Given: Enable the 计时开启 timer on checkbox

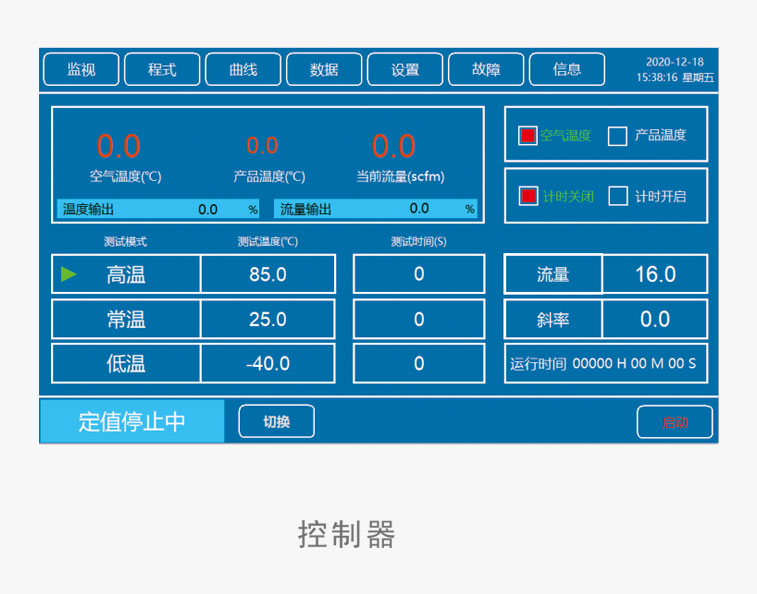Looking at the screenshot, I should point(618,196).
